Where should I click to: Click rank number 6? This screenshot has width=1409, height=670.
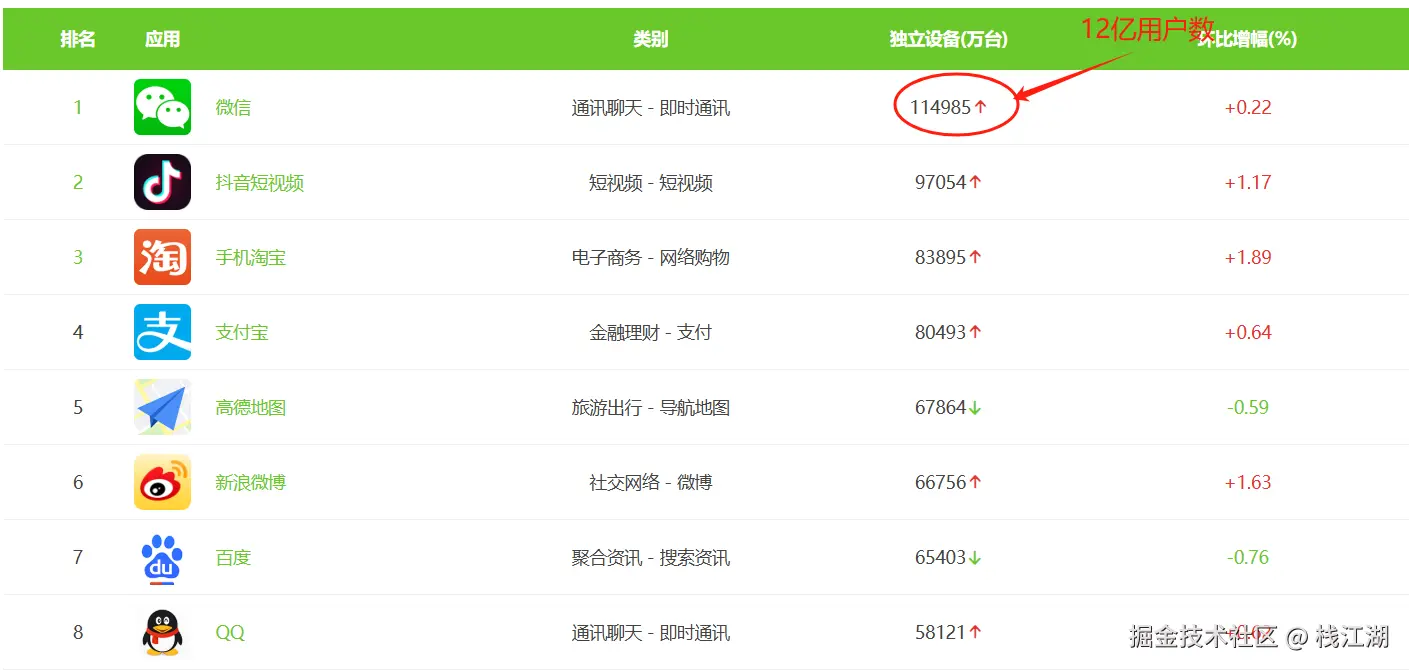[x=78, y=482]
